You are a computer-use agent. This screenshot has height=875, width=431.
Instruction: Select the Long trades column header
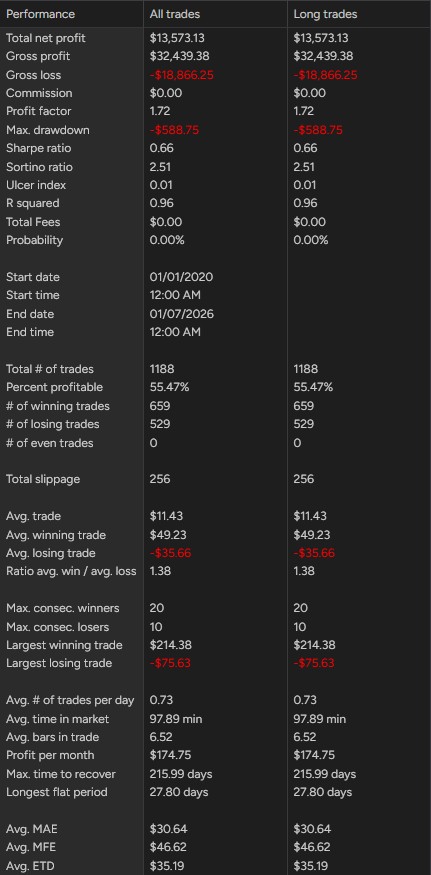pos(325,14)
